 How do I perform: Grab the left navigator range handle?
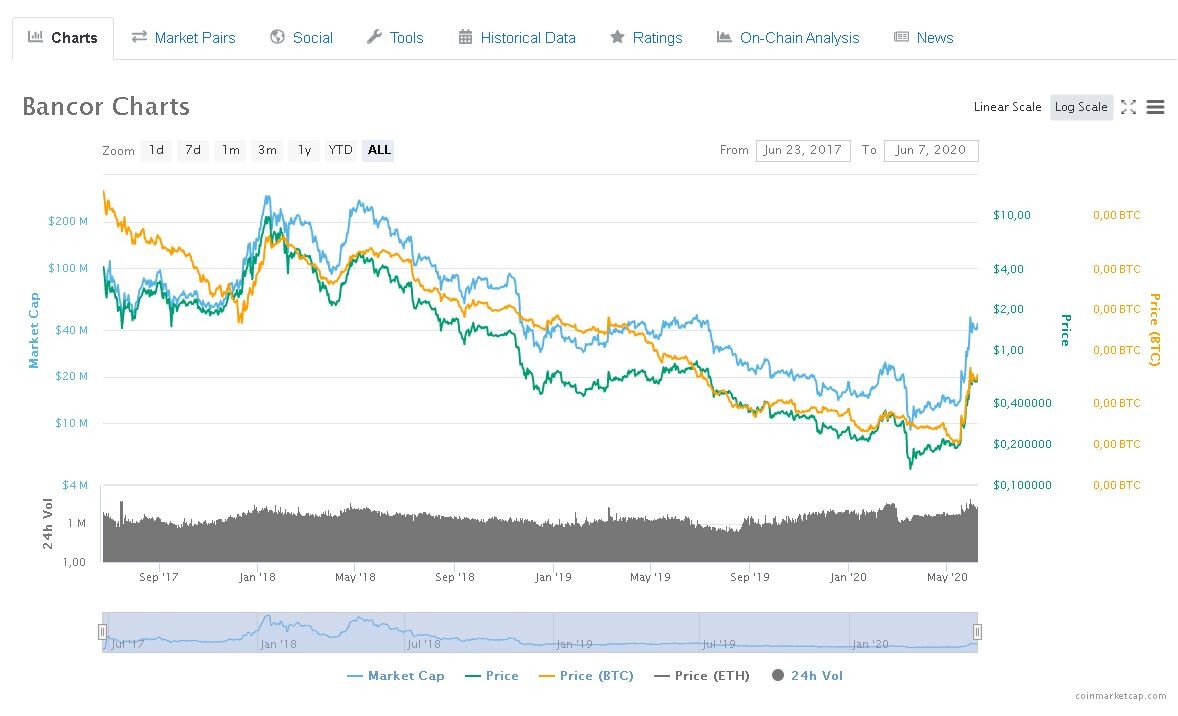point(102,632)
